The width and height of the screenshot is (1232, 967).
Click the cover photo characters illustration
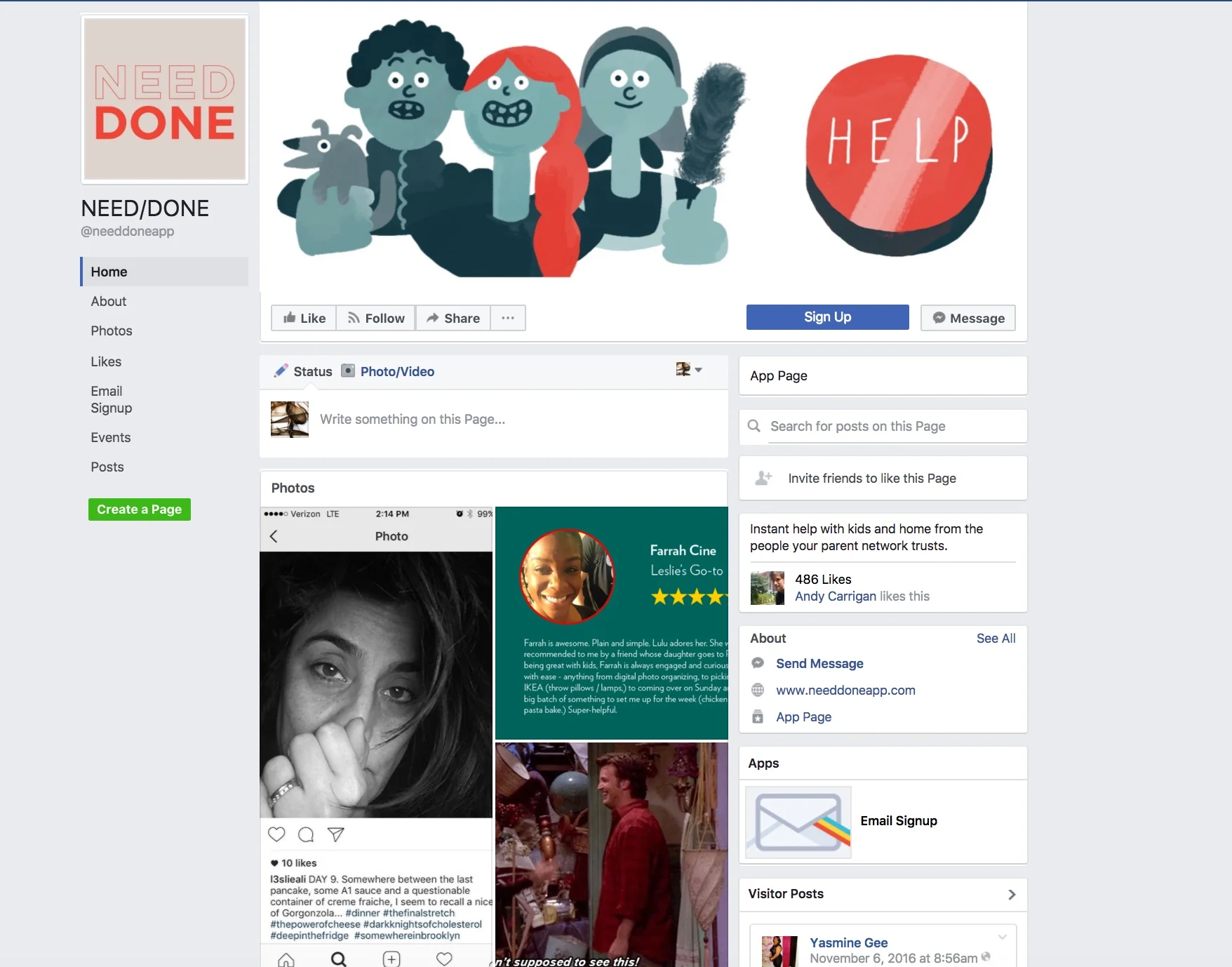coord(511,149)
